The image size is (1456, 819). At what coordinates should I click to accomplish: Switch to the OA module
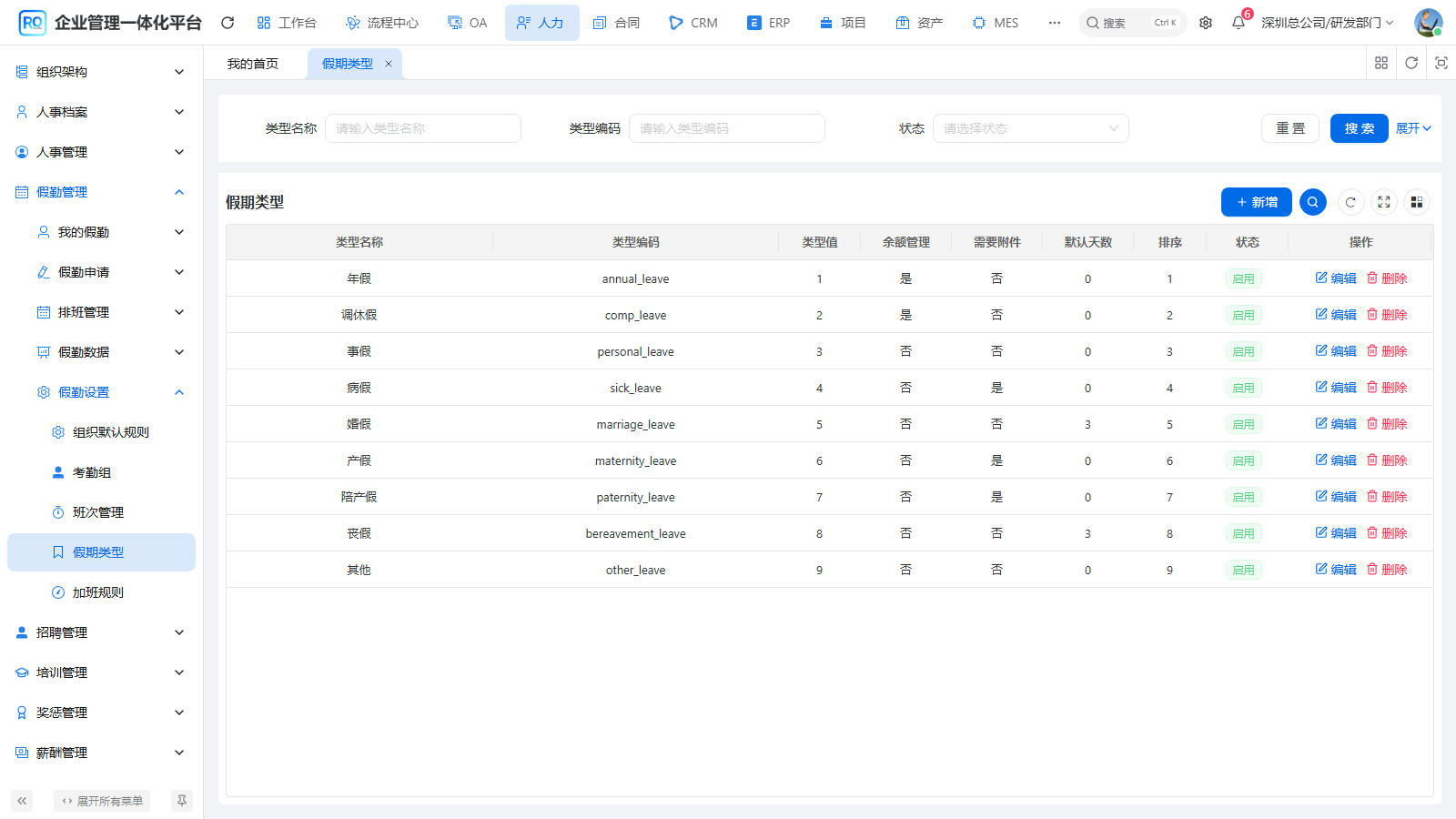[468, 23]
